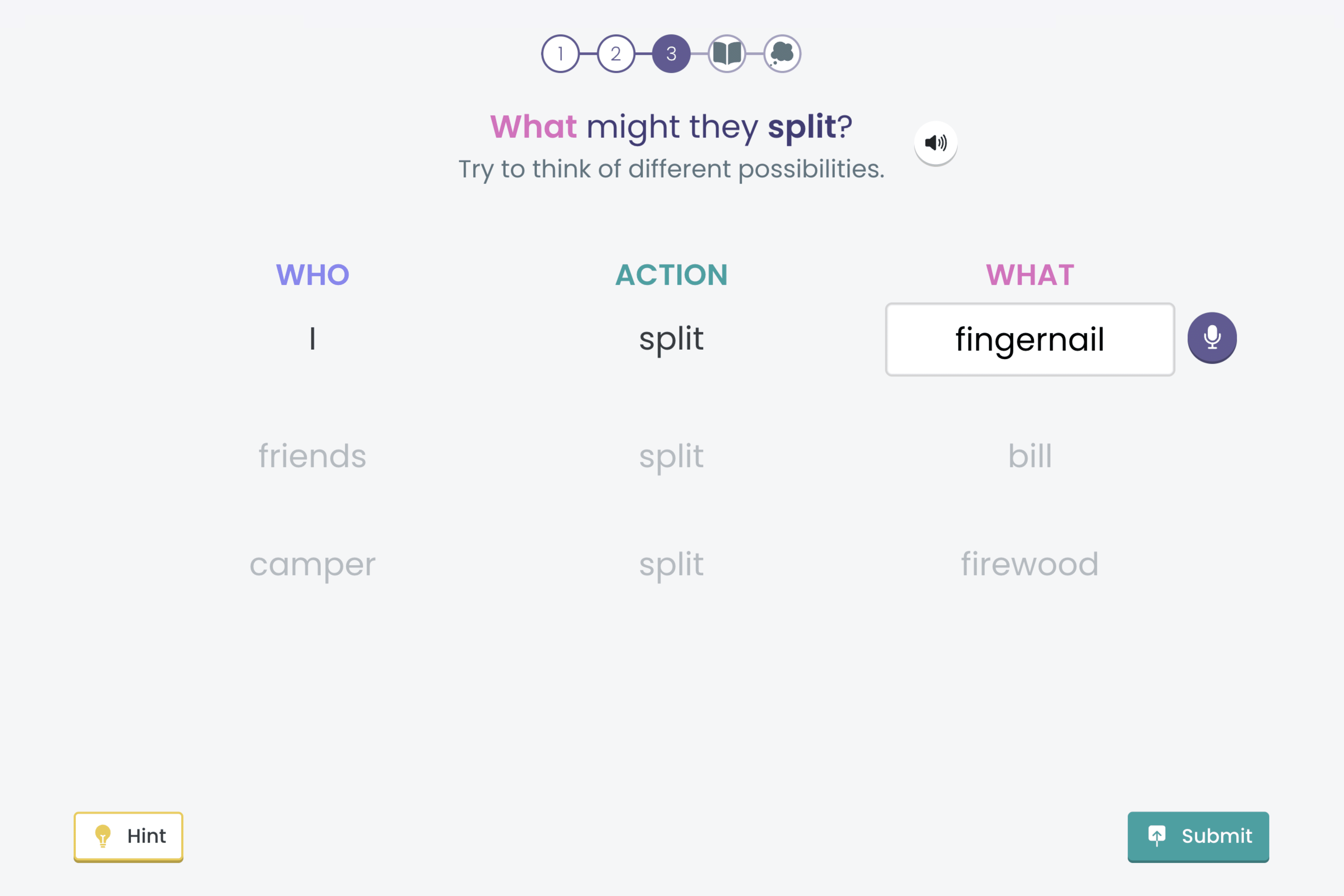Viewport: 1344px width, 896px height.
Task: Go to progress step 1
Action: tap(560, 54)
